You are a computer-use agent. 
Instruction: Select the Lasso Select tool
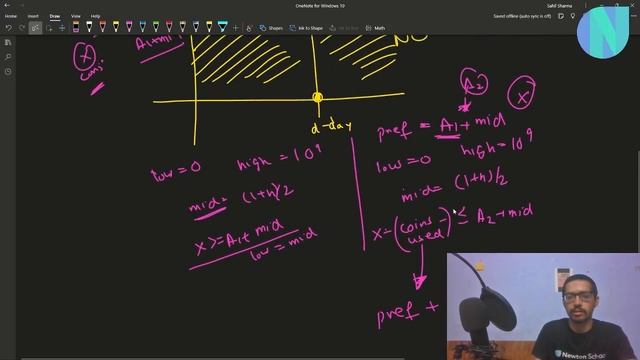(49, 28)
